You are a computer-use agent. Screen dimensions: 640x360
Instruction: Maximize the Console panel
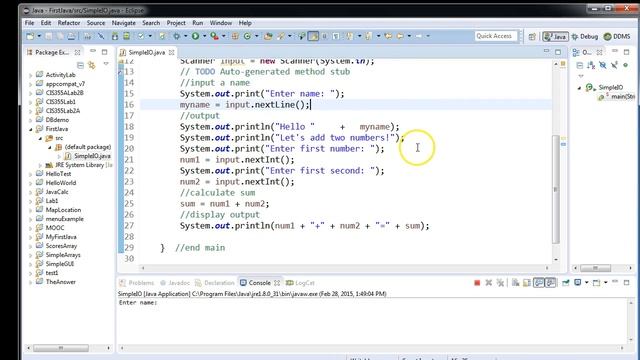coord(627,282)
